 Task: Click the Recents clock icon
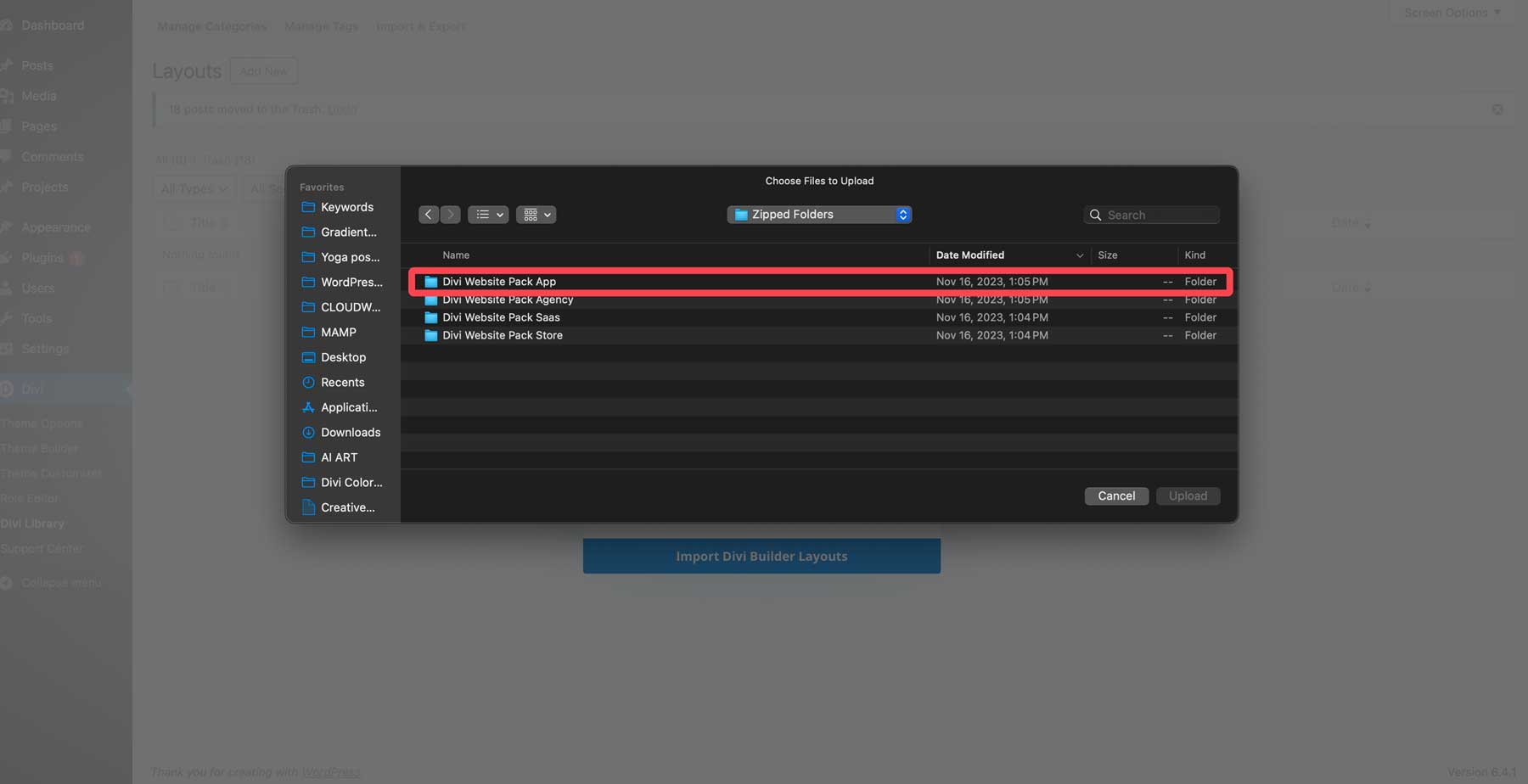pos(308,383)
